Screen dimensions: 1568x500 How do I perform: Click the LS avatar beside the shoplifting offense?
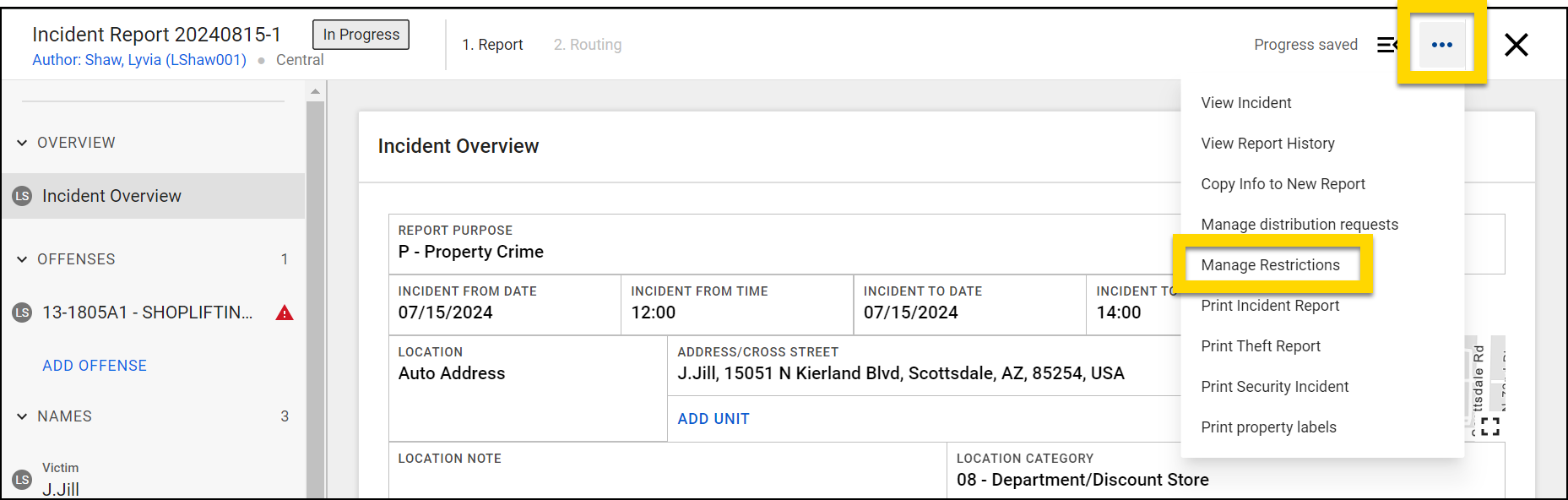[22, 312]
